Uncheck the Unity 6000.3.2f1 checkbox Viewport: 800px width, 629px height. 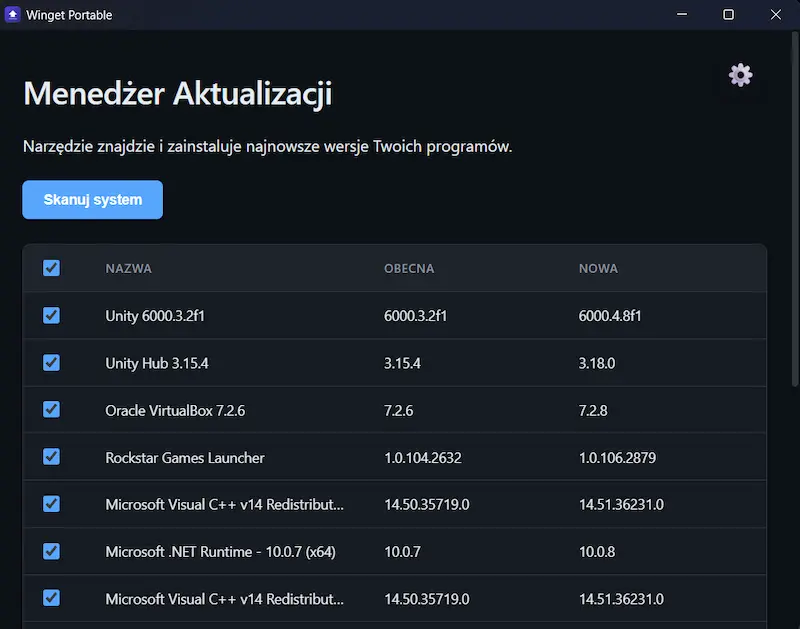[x=52, y=315]
